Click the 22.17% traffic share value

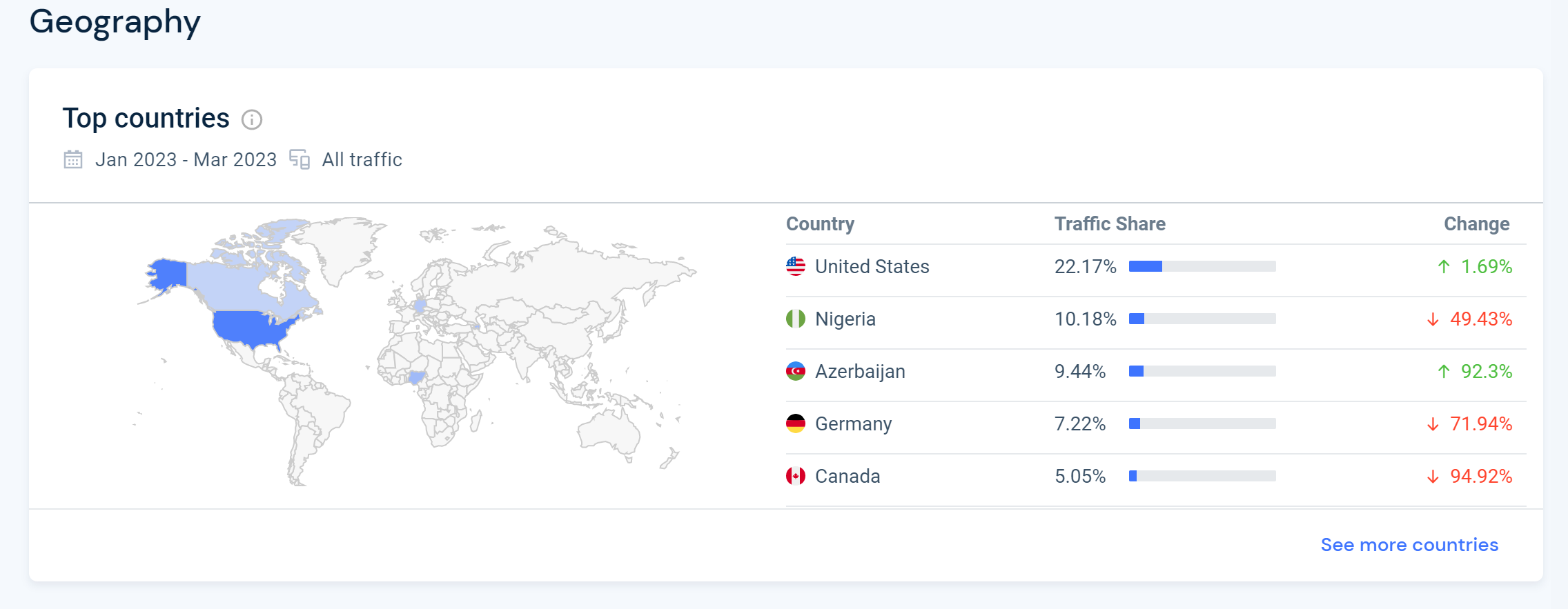[1086, 266]
